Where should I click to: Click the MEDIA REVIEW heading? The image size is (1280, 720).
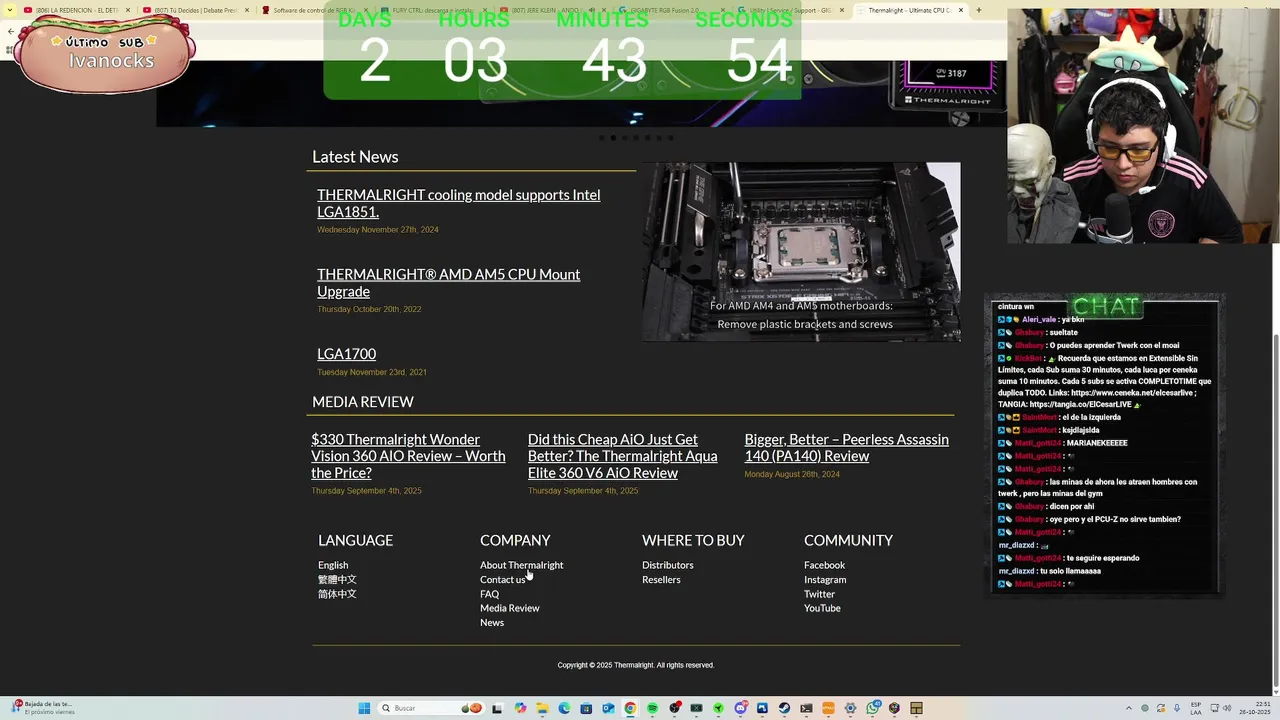363,402
